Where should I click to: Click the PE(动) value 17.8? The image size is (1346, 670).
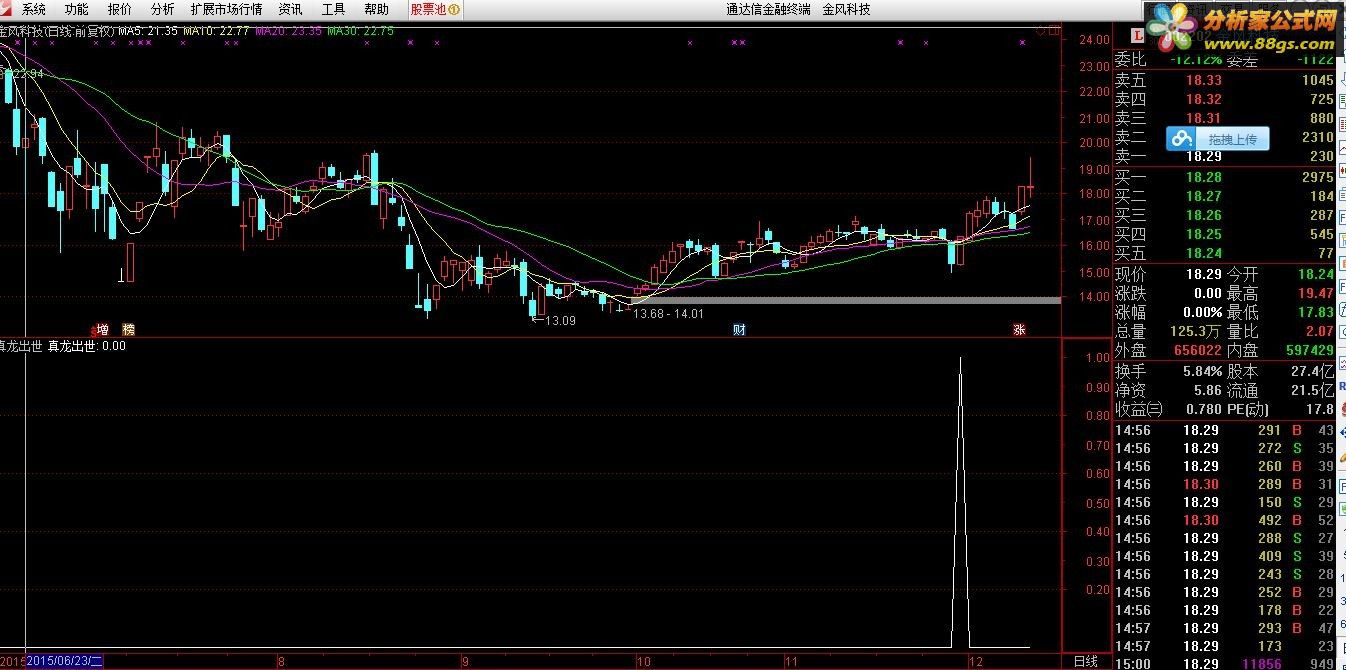pyautogui.click(x=1319, y=409)
